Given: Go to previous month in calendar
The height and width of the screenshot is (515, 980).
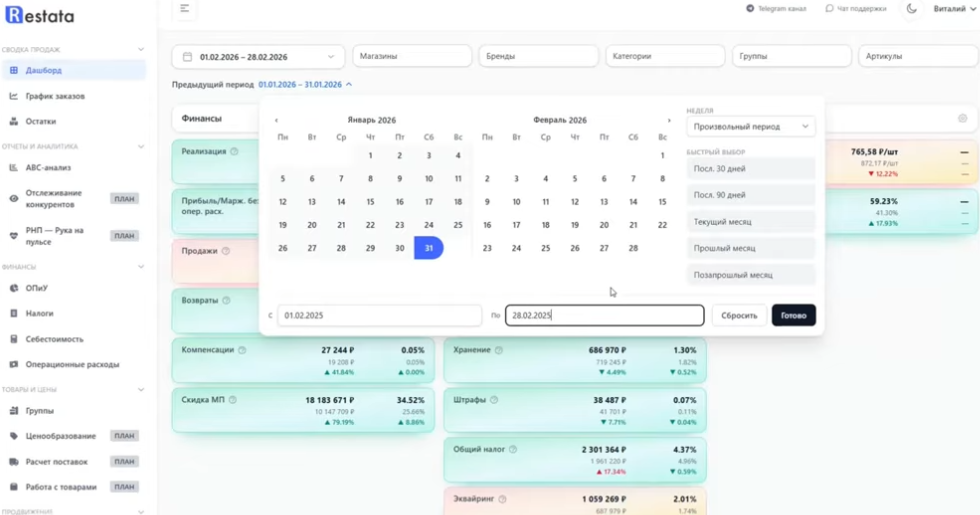Looking at the screenshot, I should (x=276, y=120).
